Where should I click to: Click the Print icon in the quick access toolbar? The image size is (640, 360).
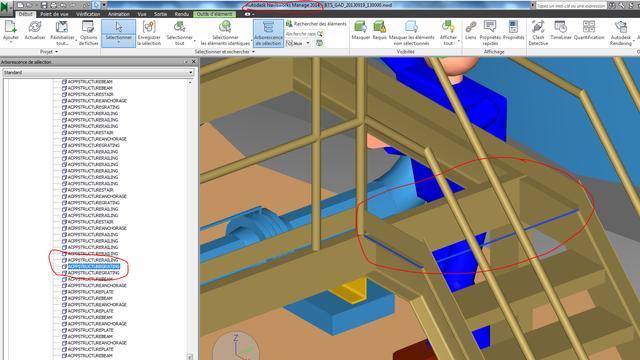point(53,5)
